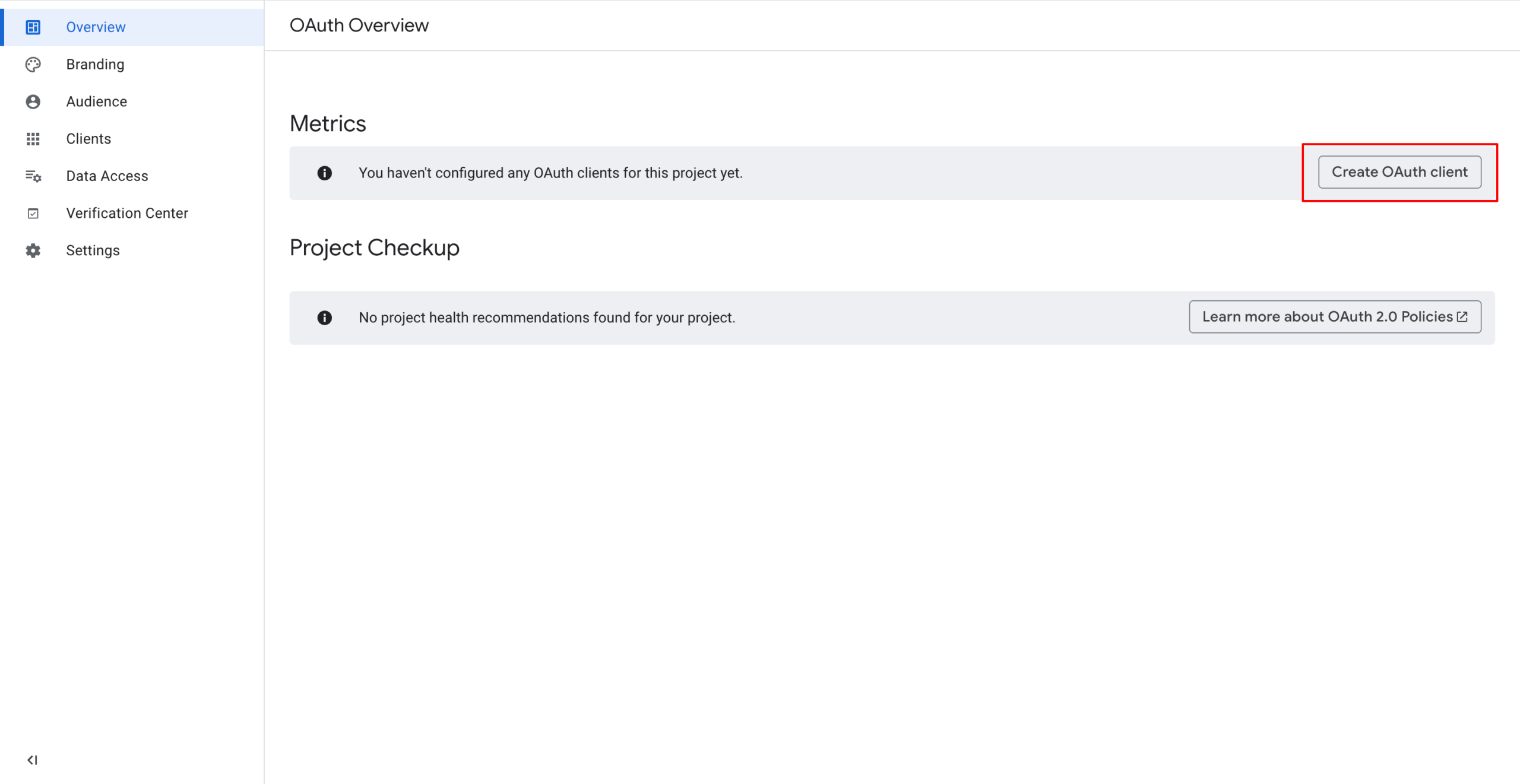Image resolution: width=1520 pixels, height=784 pixels.
Task: Select the Verification Center checkmark icon
Action: coord(33,213)
